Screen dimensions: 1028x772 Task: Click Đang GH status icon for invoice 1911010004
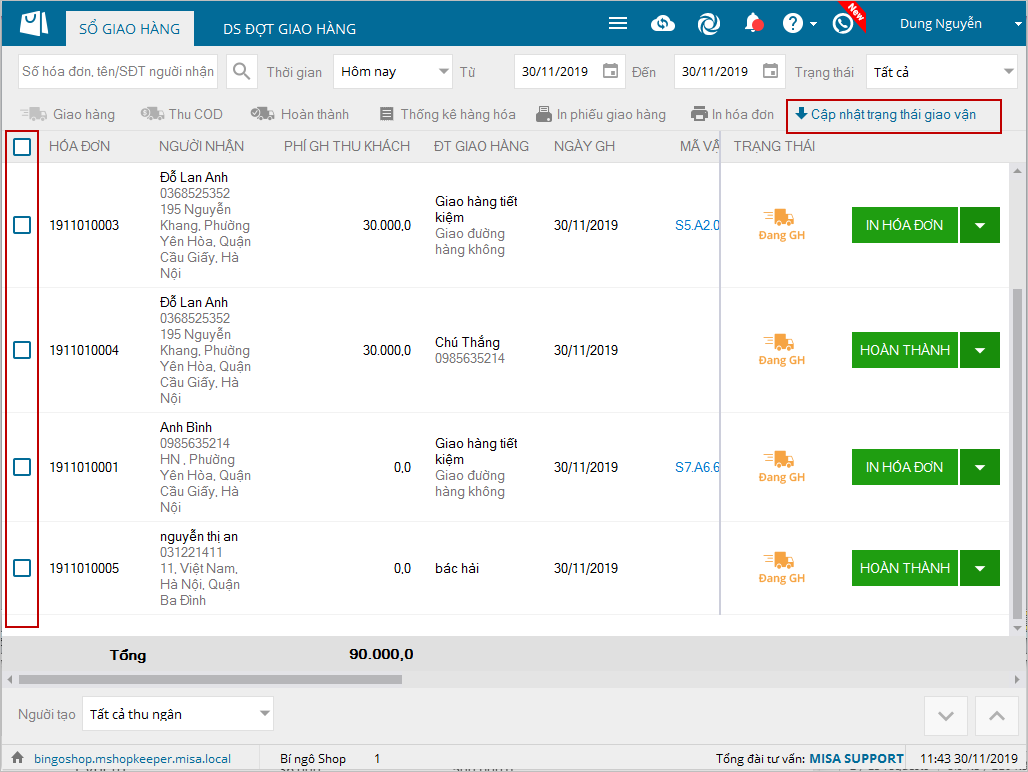click(x=781, y=350)
